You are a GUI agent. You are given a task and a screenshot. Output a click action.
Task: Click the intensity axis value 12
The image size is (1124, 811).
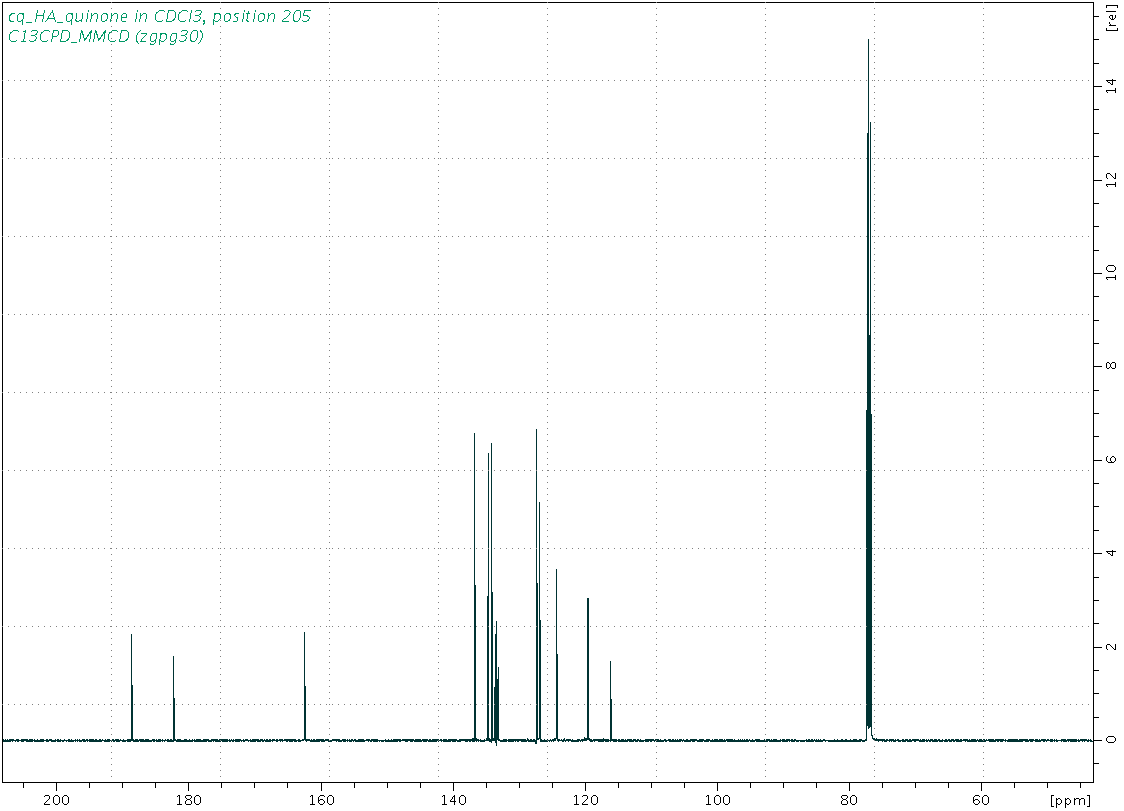tap(1111, 179)
